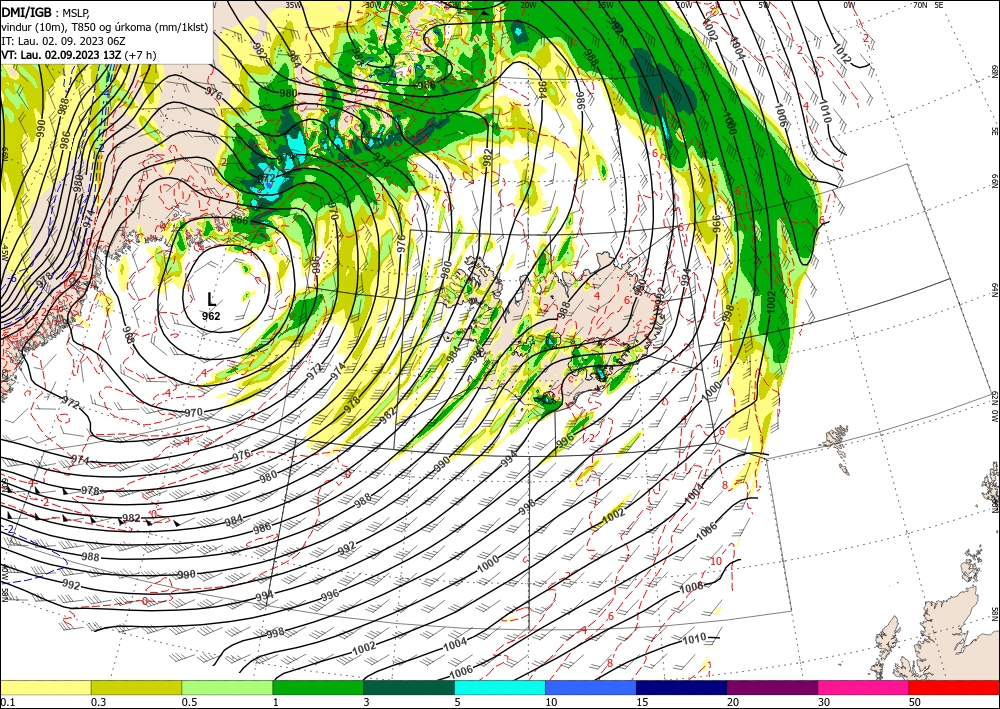Pick the blue 10 mm legend swatch
Viewport: 1000px width, 709px height.
point(591,688)
